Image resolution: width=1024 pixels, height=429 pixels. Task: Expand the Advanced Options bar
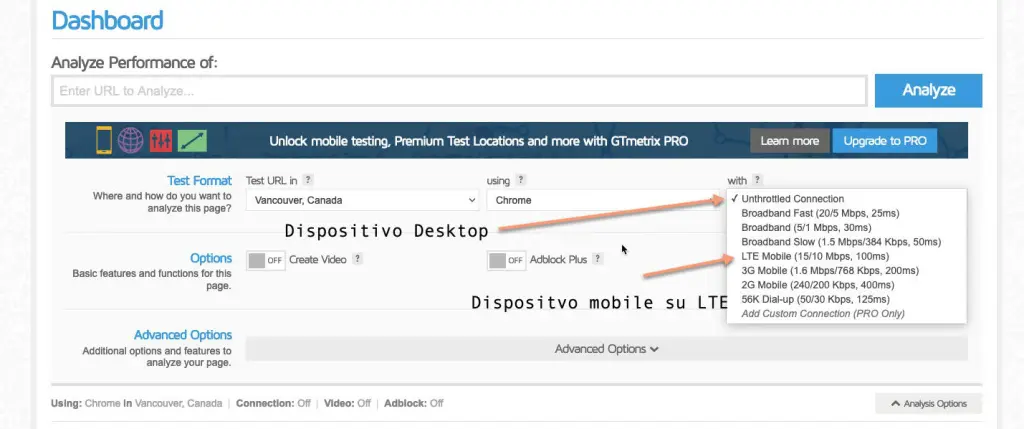pos(607,349)
